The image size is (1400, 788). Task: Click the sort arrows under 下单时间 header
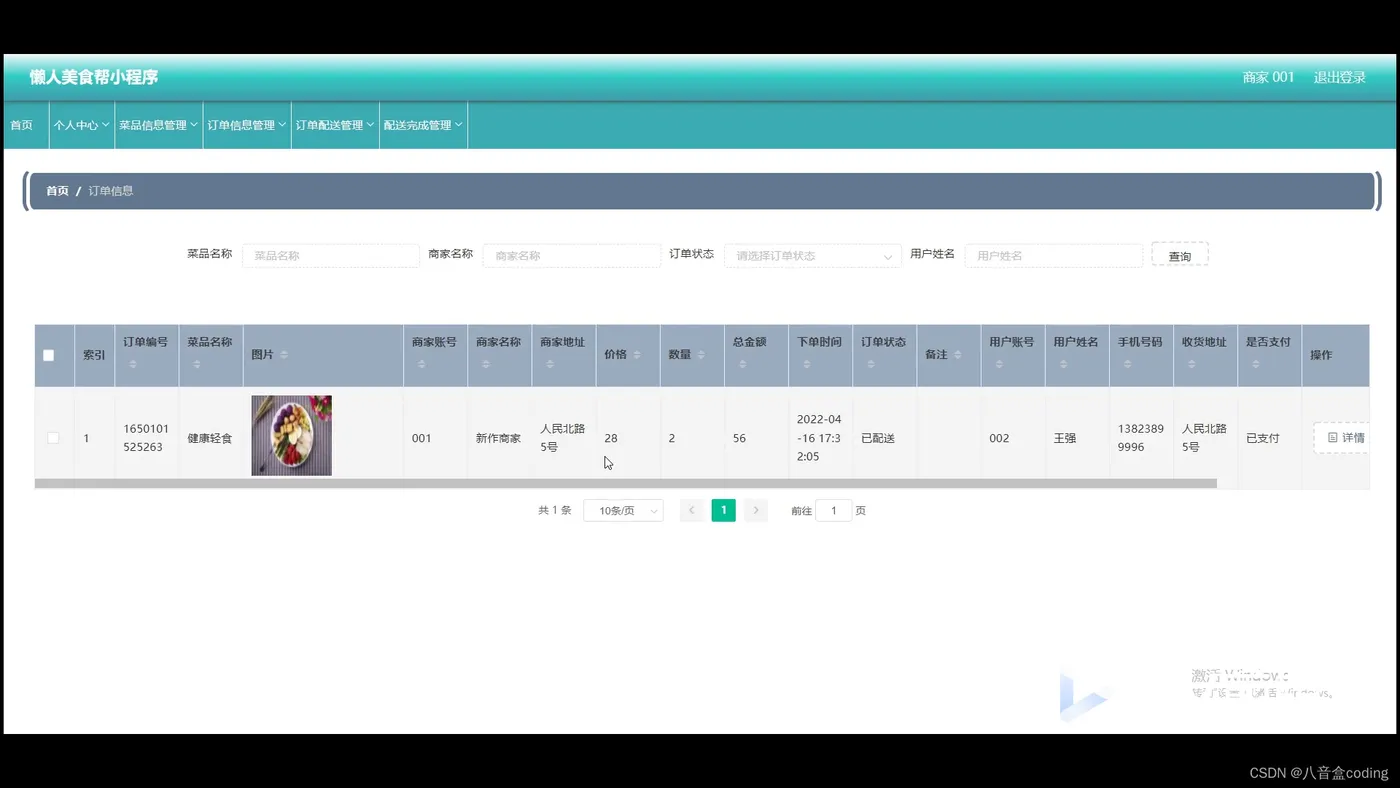pos(806,364)
